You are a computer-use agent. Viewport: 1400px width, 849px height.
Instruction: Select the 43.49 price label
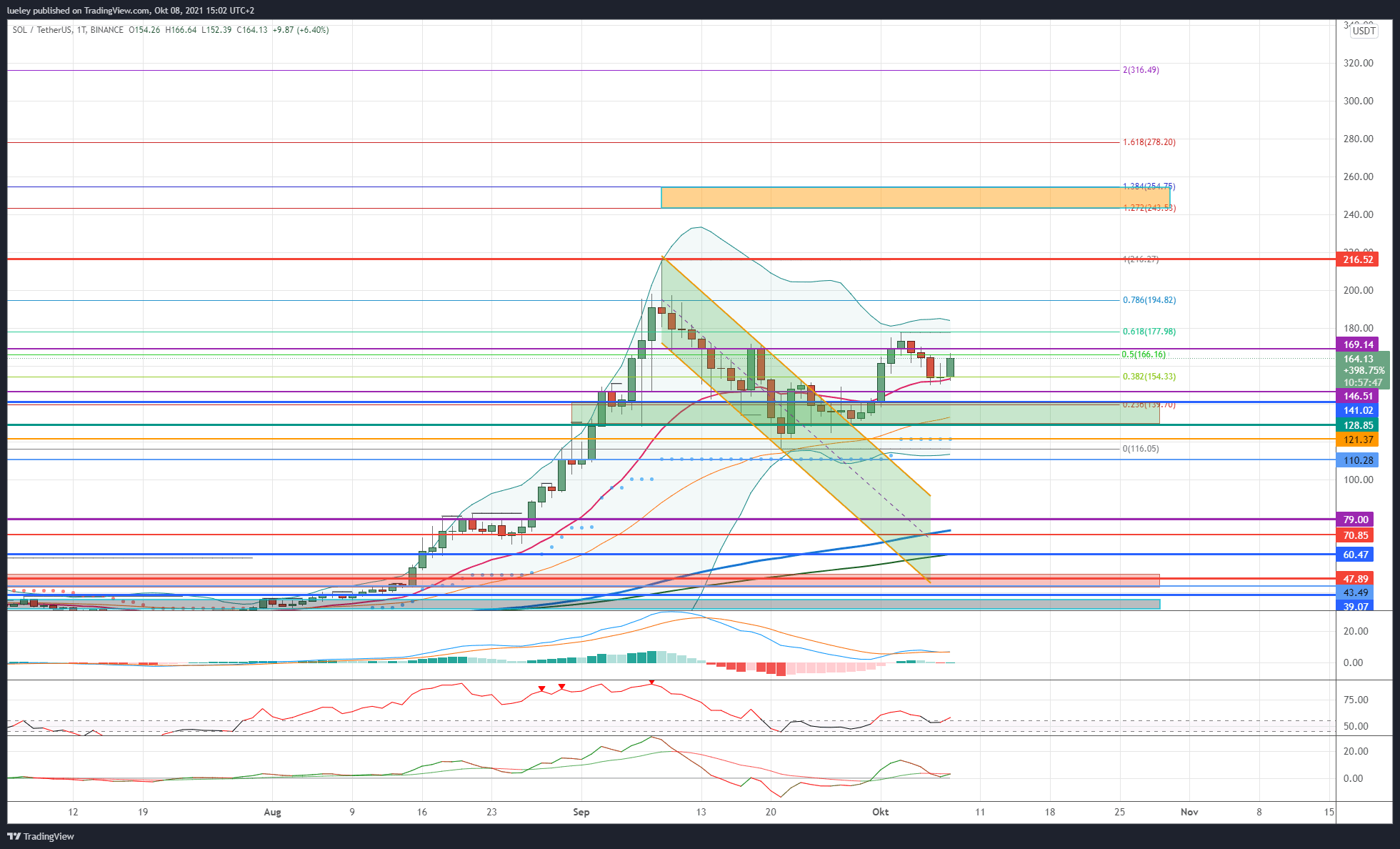pyautogui.click(x=1356, y=592)
